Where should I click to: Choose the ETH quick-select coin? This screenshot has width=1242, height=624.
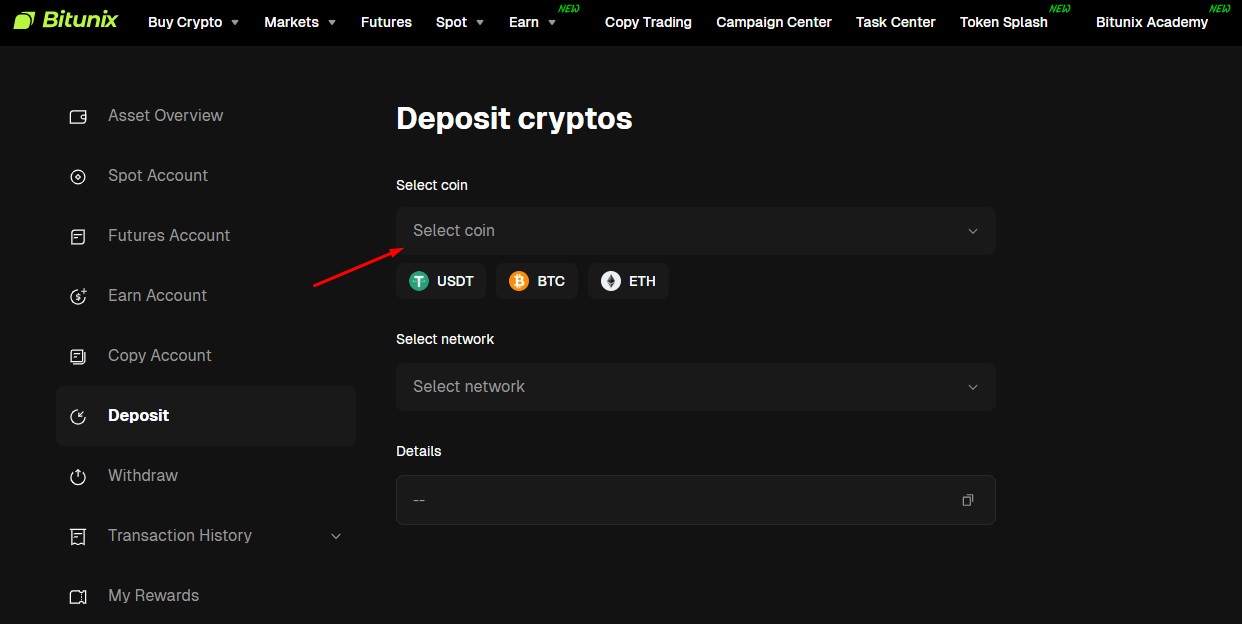(628, 281)
